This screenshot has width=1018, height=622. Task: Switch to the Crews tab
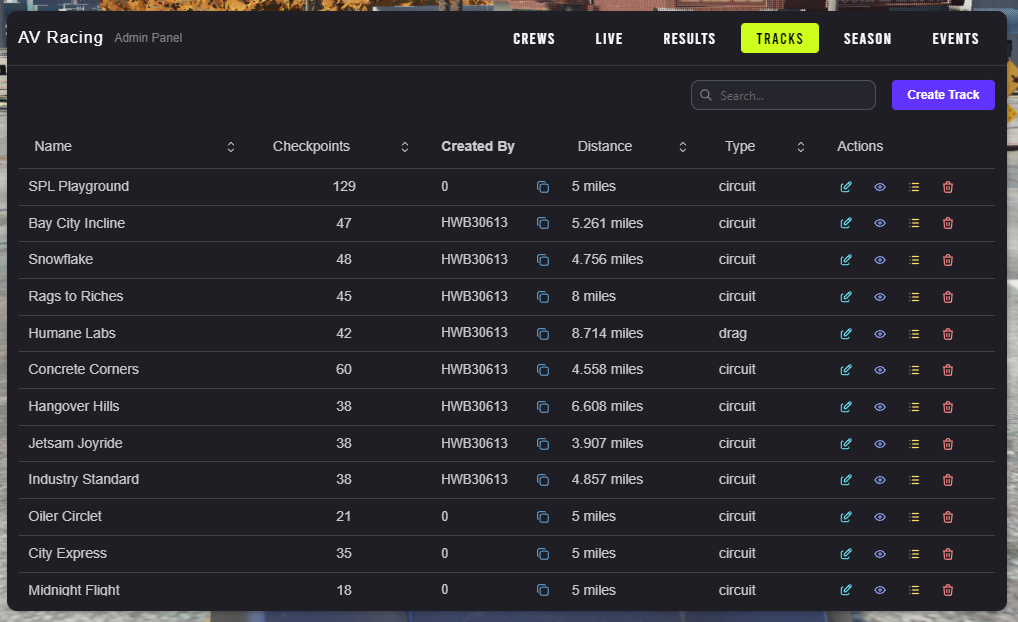(534, 39)
